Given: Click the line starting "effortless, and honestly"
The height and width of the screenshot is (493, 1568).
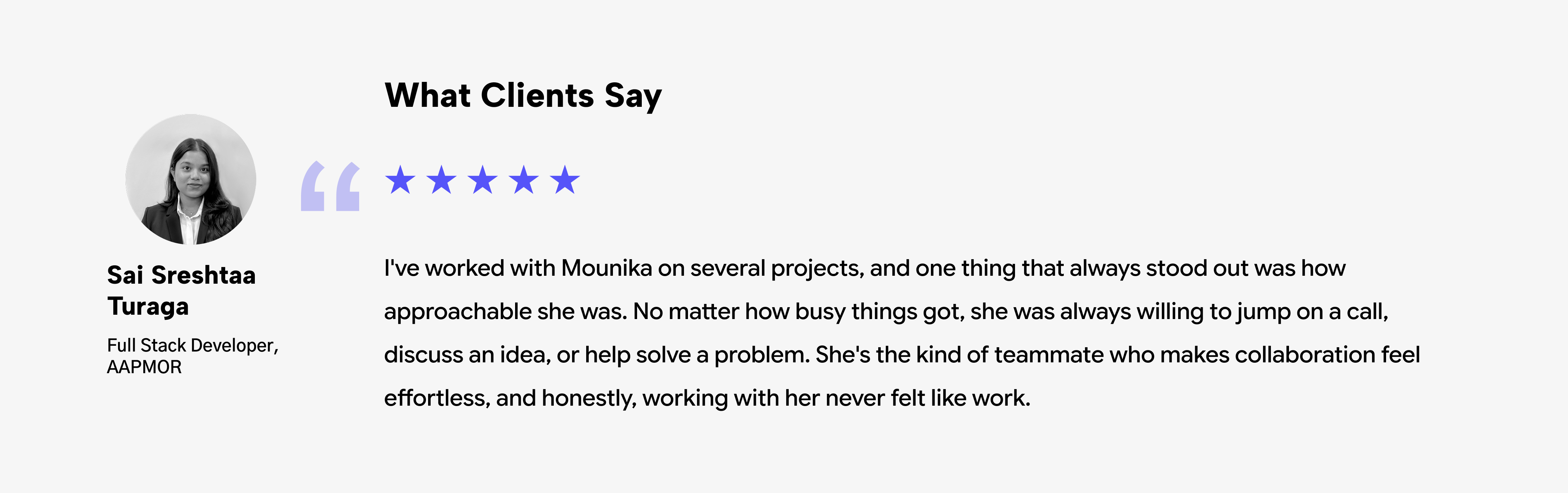Looking at the screenshot, I should coord(707,398).
